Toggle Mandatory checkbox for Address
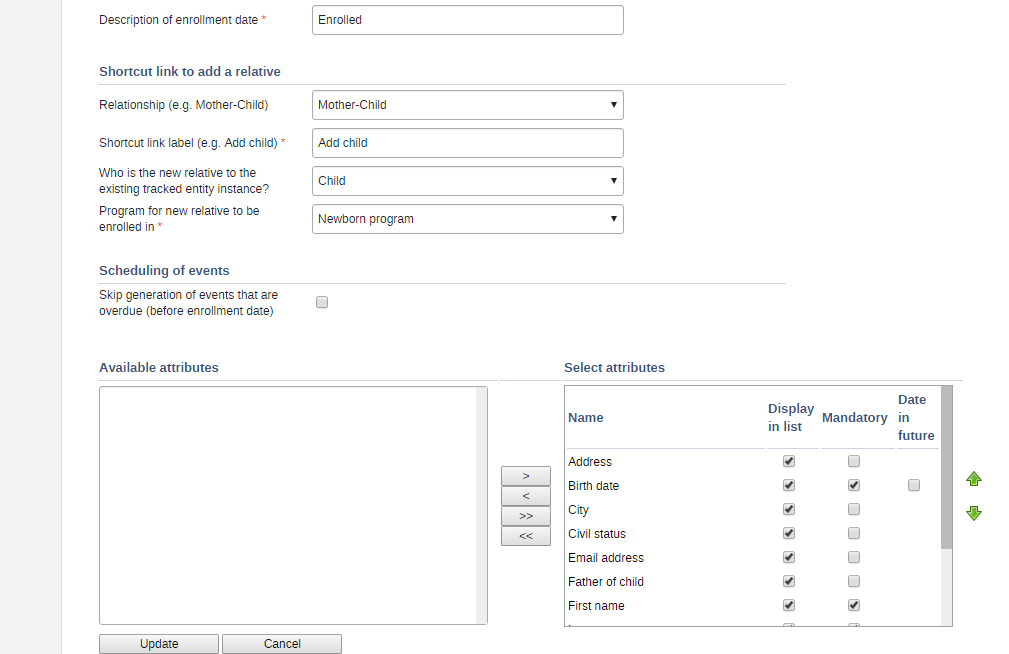Screen dimensions: 1009x654 (853, 462)
